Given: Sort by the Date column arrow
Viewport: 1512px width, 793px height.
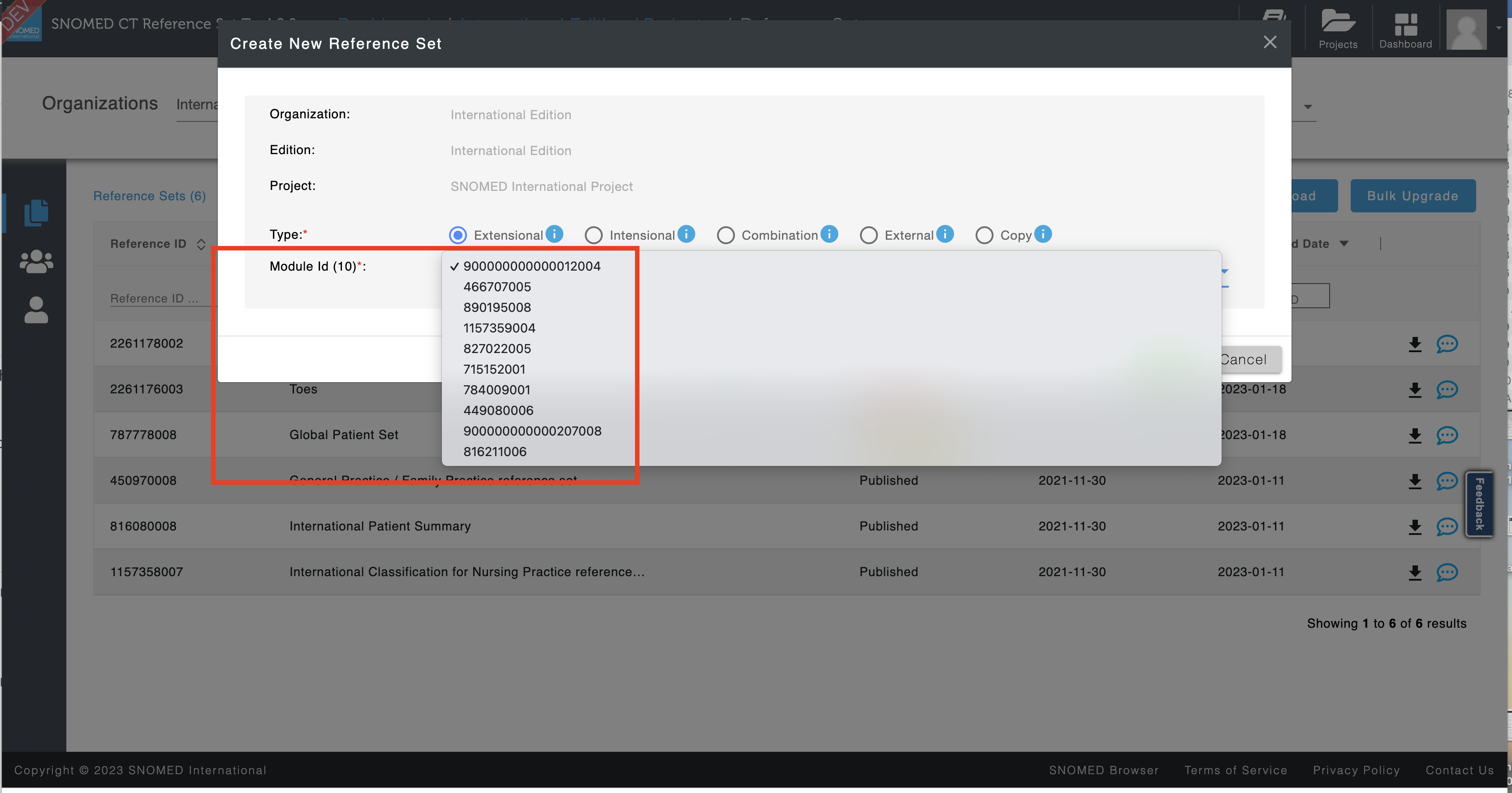Looking at the screenshot, I should tap(1344, 244).
